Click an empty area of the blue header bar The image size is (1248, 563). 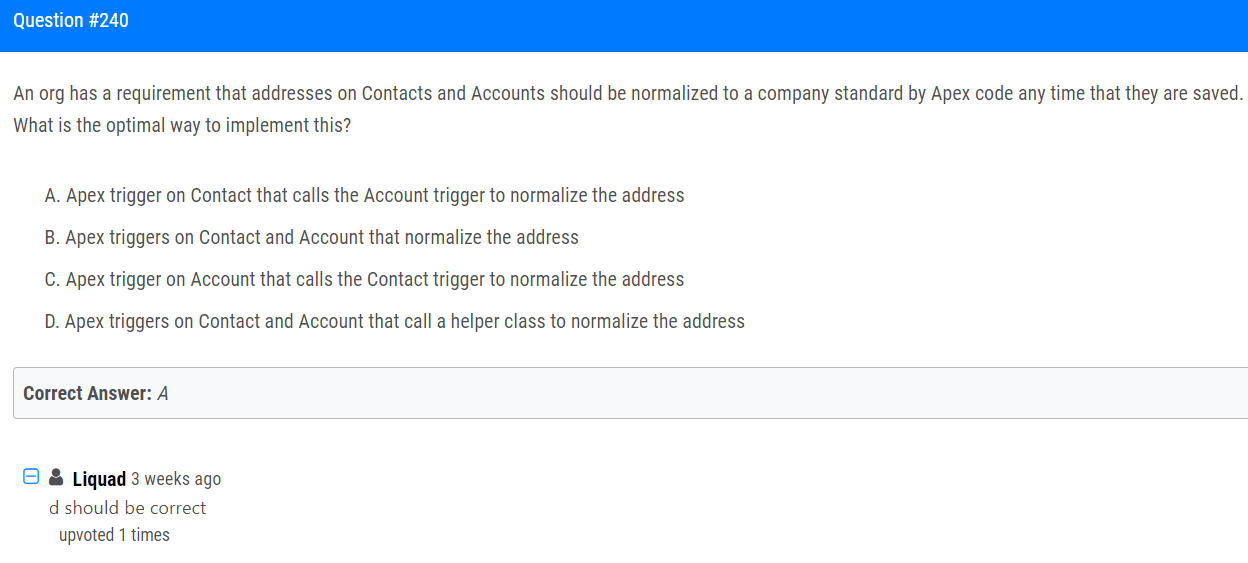pyautogui.click(x=700, y=25)
